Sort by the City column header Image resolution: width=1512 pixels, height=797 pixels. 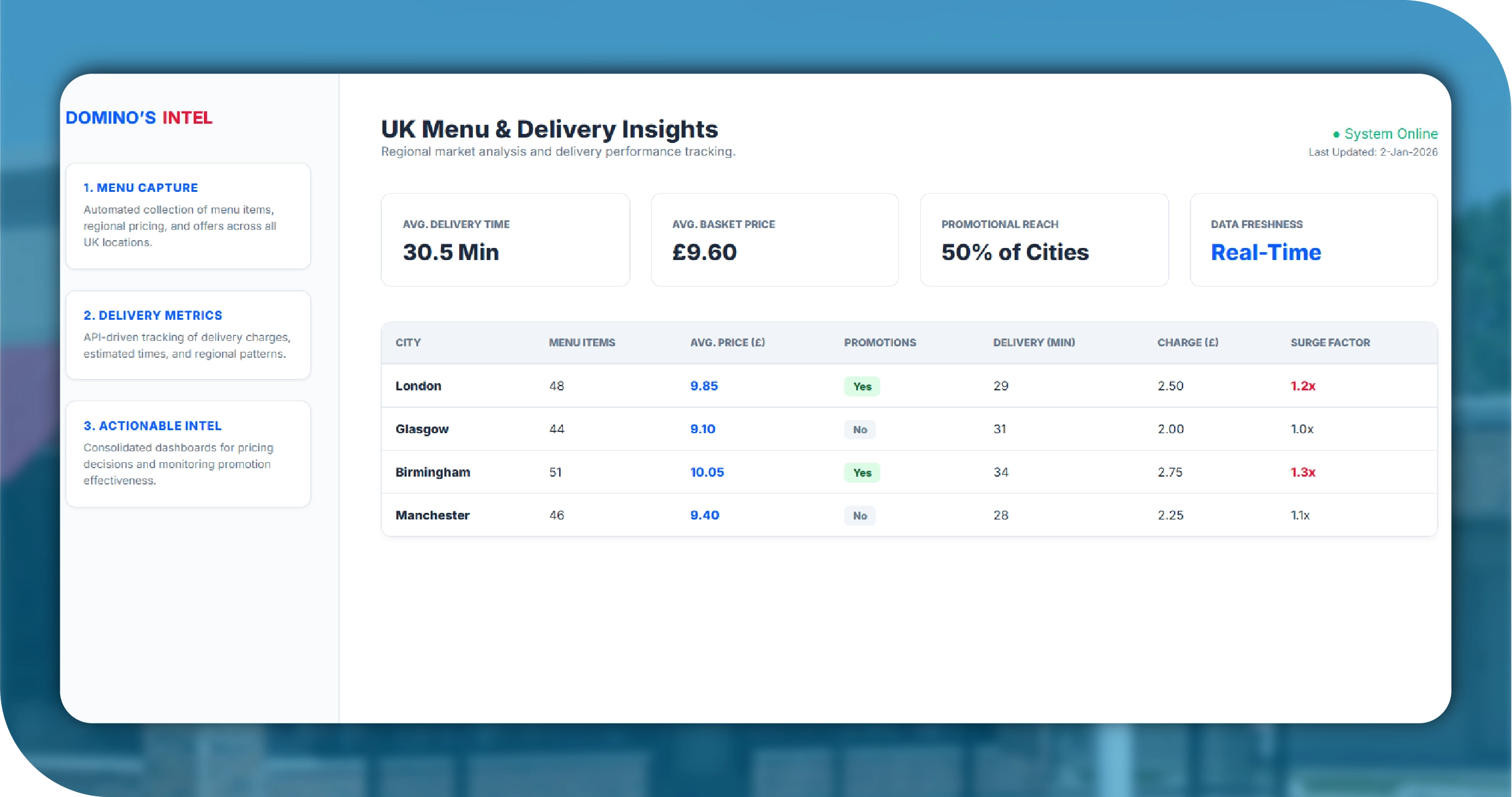(x=408, y=342)
